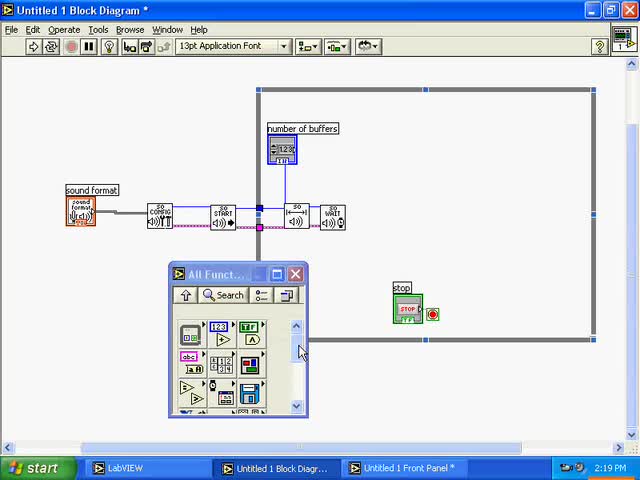Click palette scrollbar up arrow
This screenshot has height=480, width=640.
pyautogui.click(x=297, y=326)
